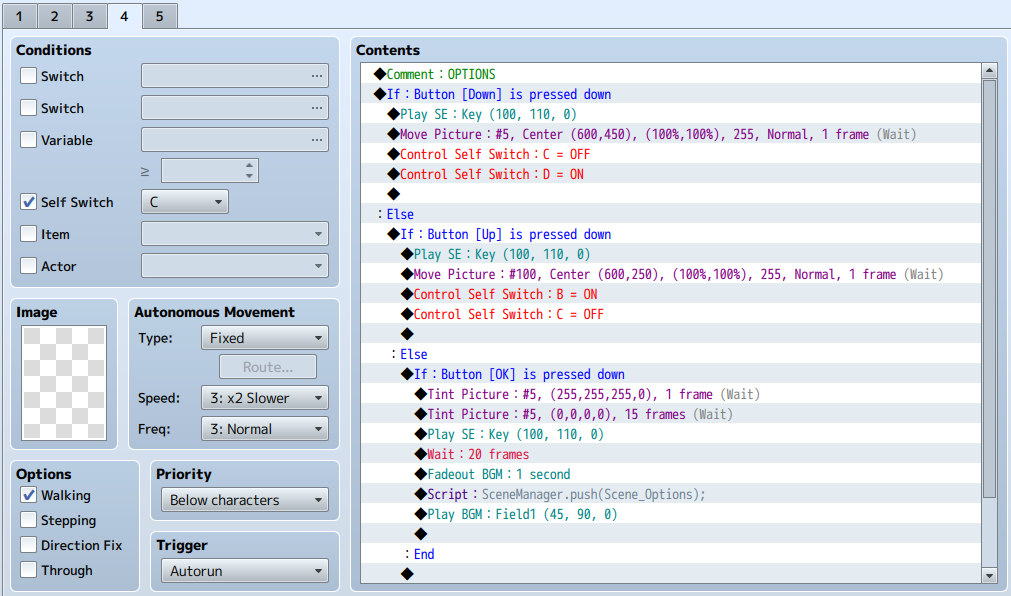Click the Route... button

tap(268, 367)
